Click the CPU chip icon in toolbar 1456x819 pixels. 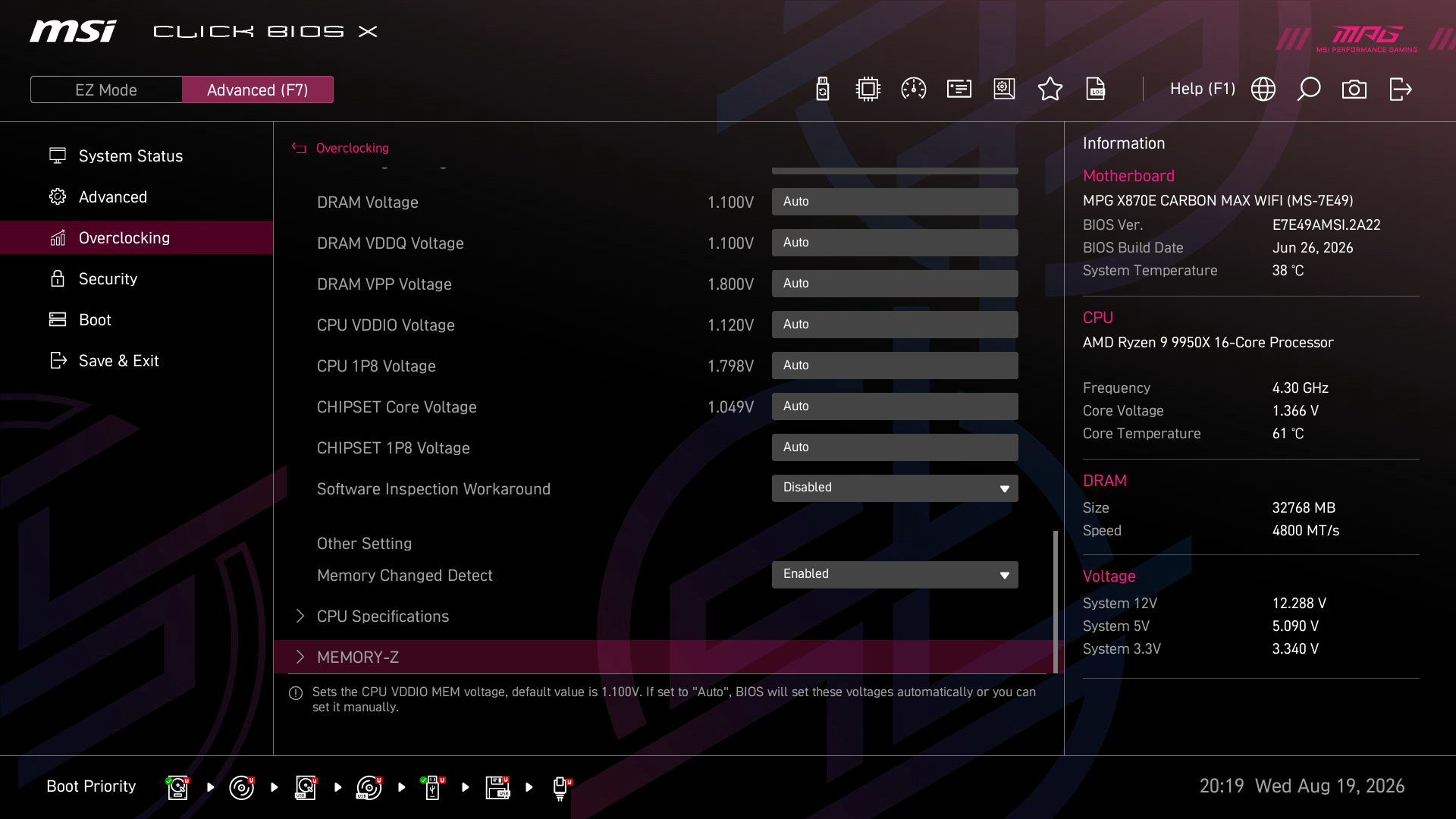coord(868,89)
